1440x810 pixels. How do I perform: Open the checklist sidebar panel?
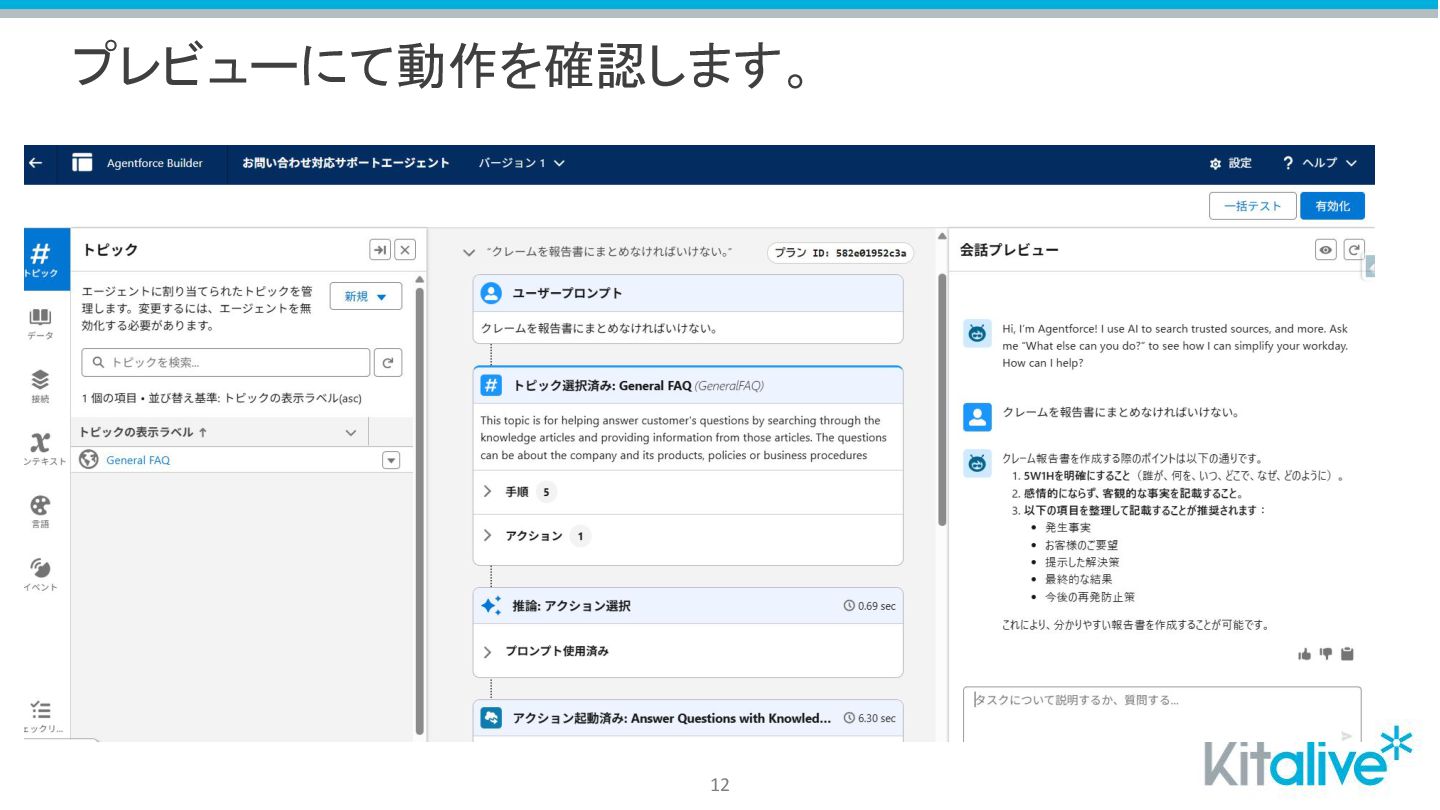pyautogui.click(x=41, y=716)
